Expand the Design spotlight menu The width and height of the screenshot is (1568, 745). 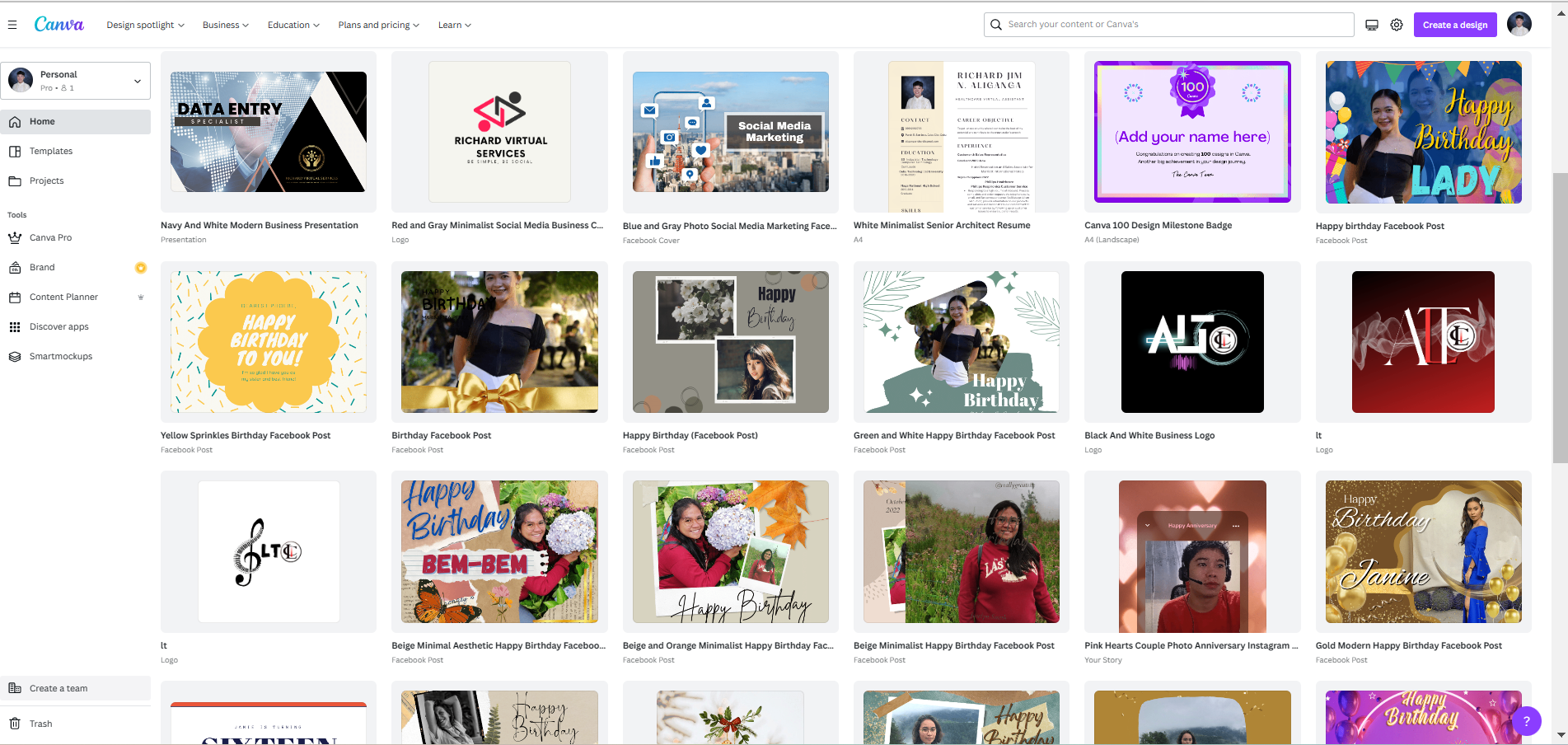pos(145,25)
